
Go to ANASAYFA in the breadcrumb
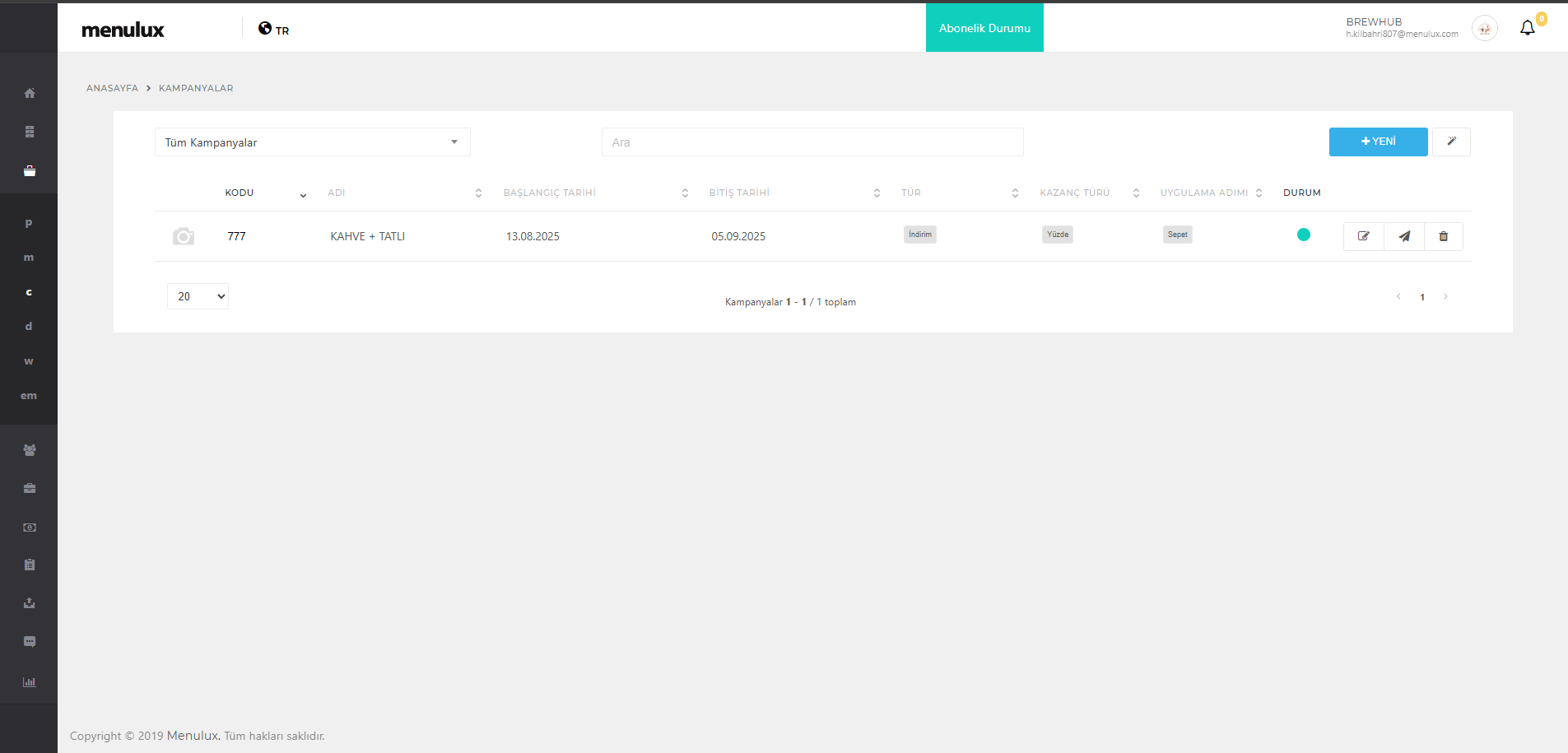pyautogui.click(x=112, y=88)
